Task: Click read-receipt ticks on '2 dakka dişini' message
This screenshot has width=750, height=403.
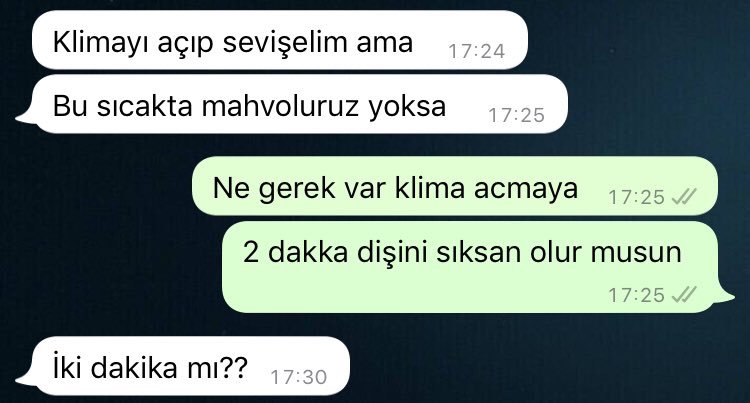Action: click(684, 294)
